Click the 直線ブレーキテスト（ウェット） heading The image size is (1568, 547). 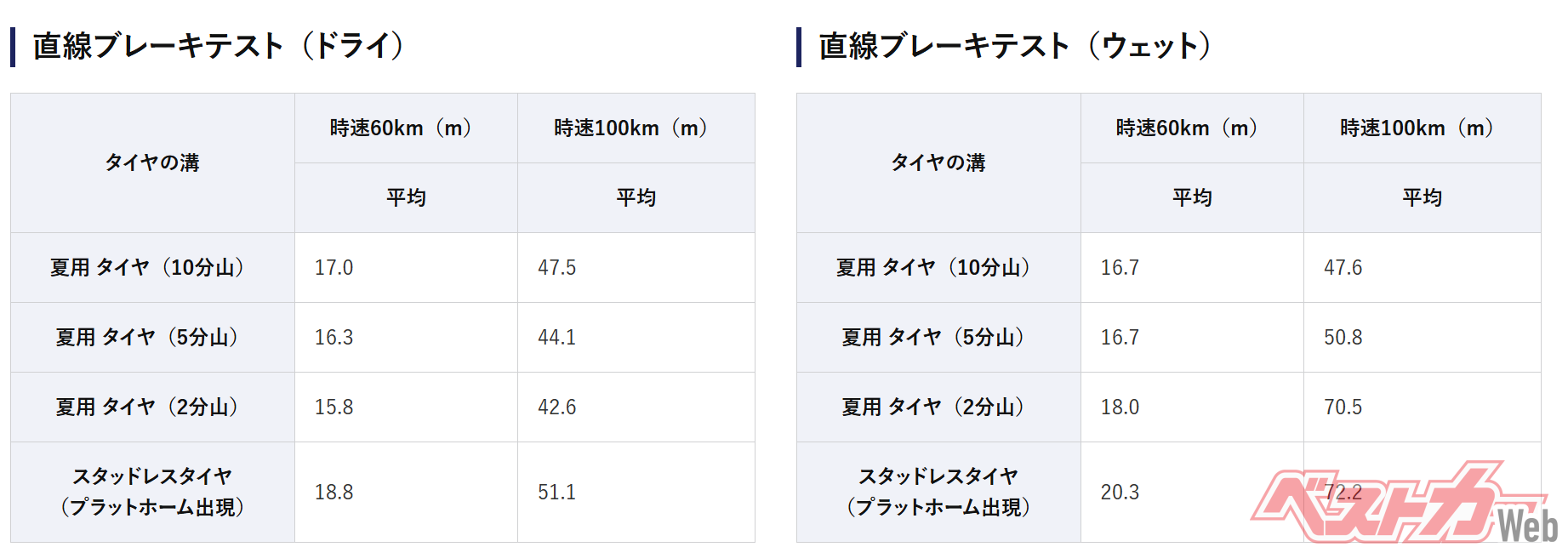click(1013, 46)
